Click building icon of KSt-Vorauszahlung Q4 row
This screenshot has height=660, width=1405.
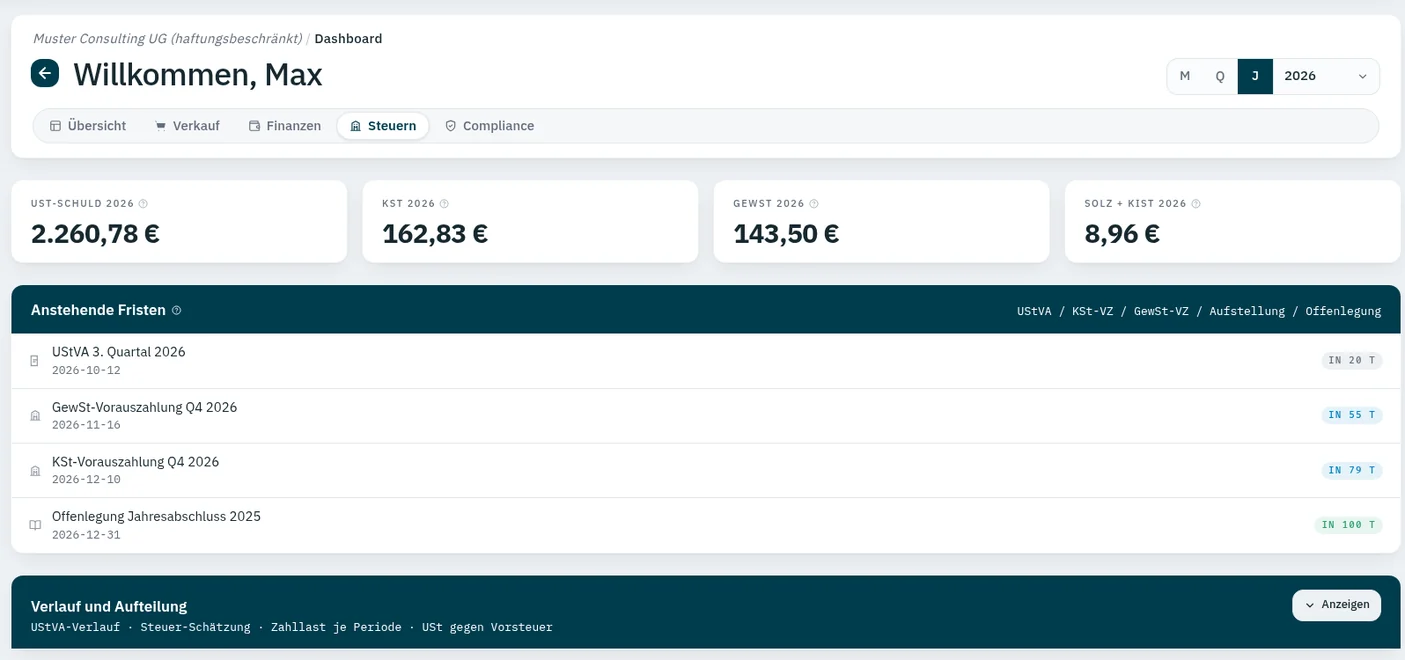35,471
